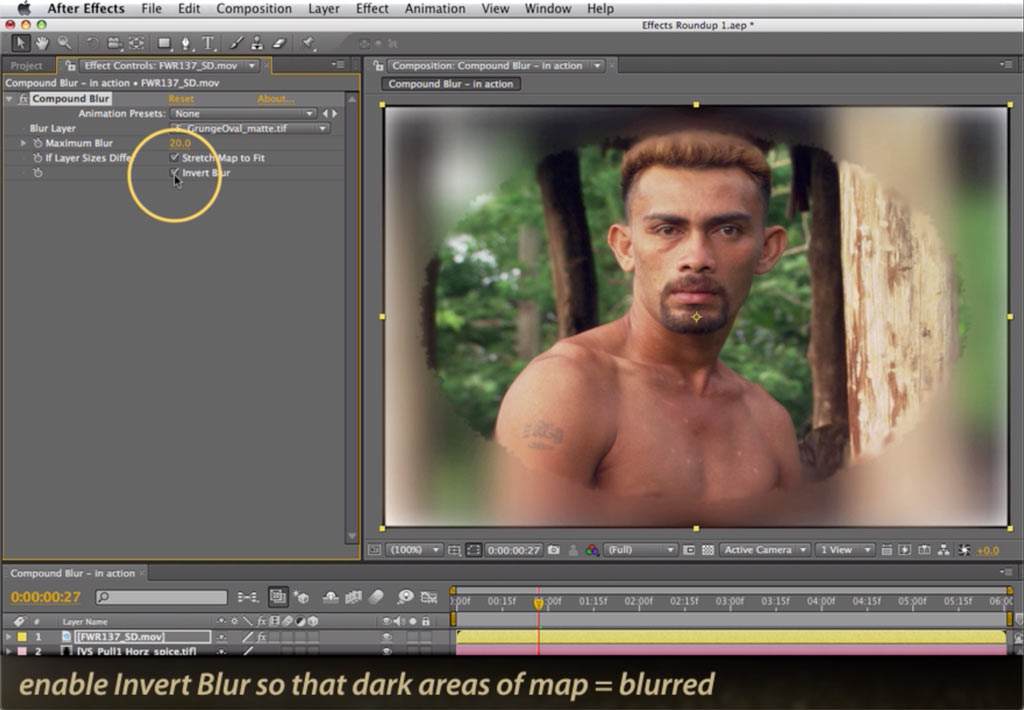Select the Brush tool
1024x710 pixels.
[x=236, y=43]
